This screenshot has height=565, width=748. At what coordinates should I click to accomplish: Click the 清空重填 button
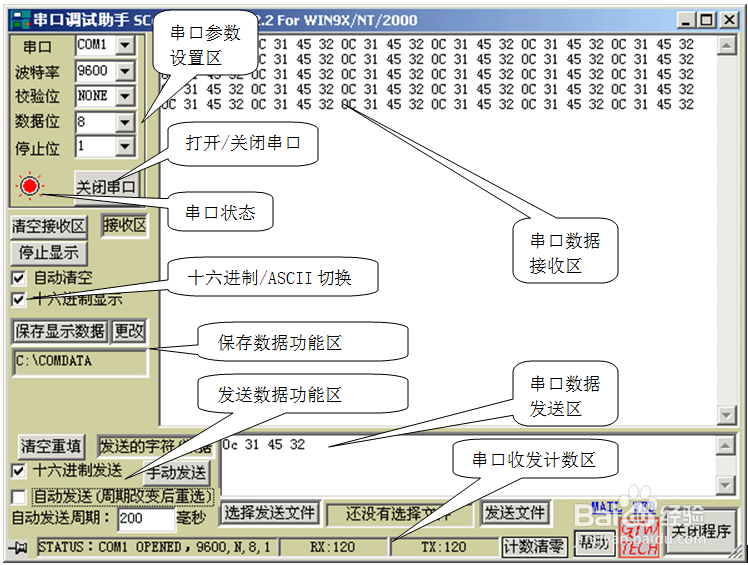click(51, 446)
